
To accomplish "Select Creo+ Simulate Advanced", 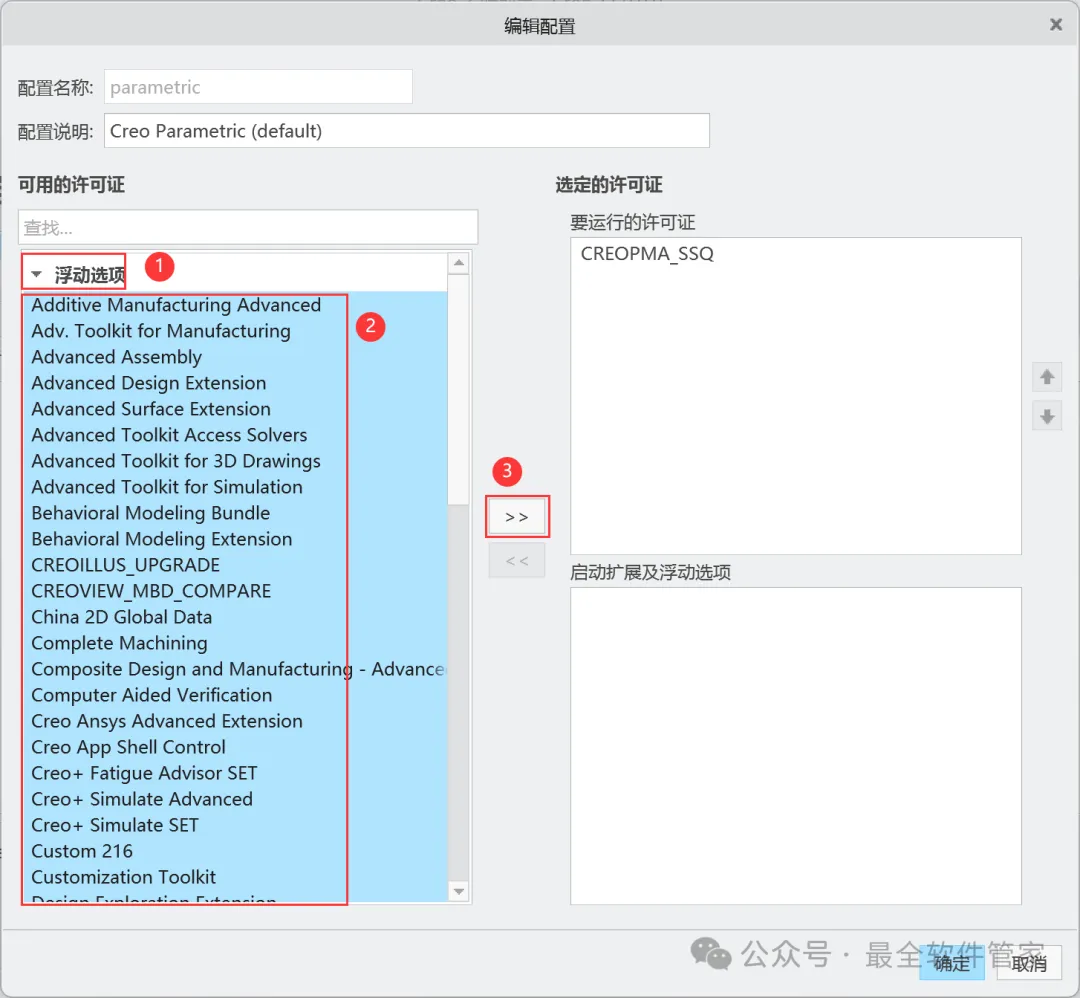I will click(235, 799).
